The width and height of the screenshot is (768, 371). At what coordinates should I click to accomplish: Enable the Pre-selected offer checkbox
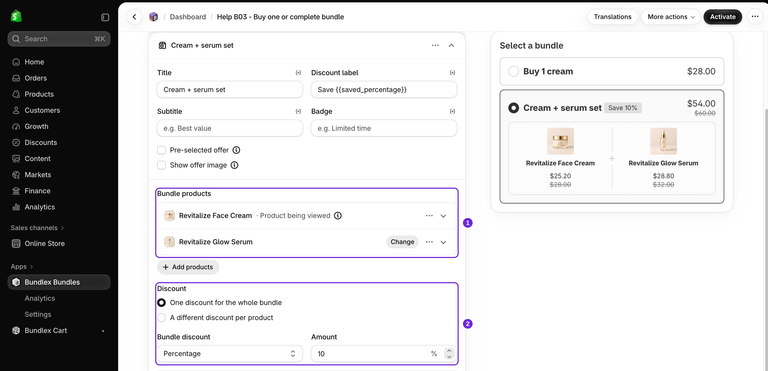pos(161,150)
